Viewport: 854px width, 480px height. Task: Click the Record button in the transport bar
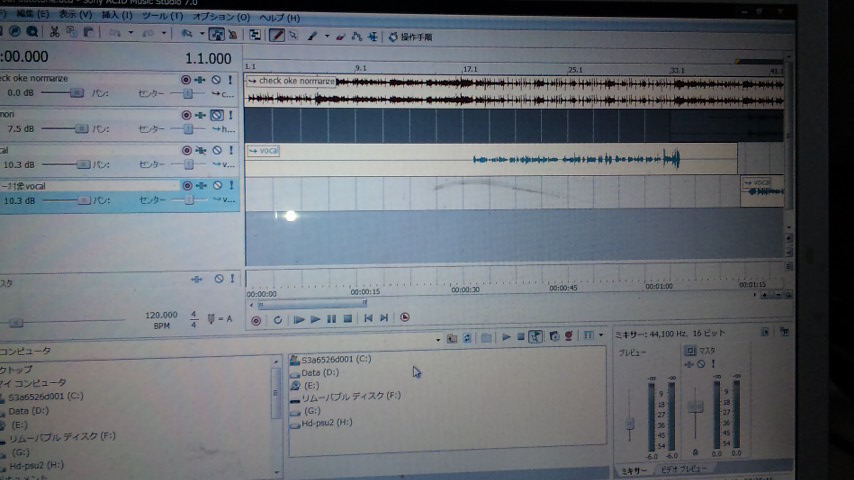pyautogui.click(x=256, y=319)
